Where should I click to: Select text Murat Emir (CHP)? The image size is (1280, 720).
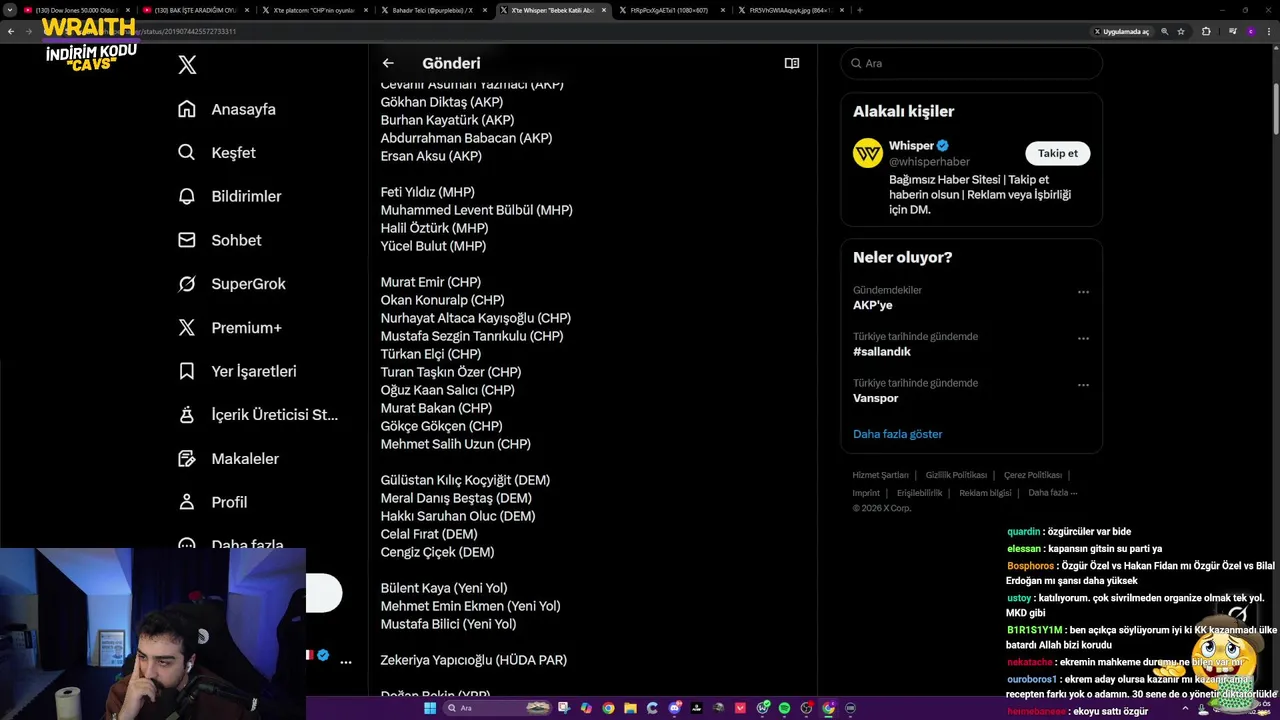[430, 282]
